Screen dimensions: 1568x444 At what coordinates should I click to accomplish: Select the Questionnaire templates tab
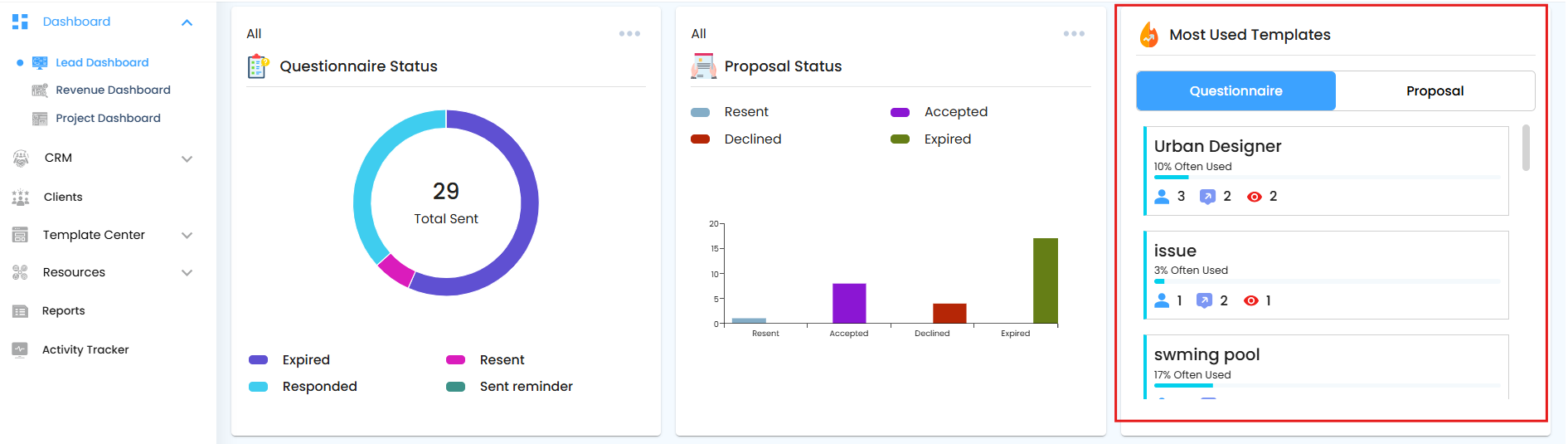1235,91
